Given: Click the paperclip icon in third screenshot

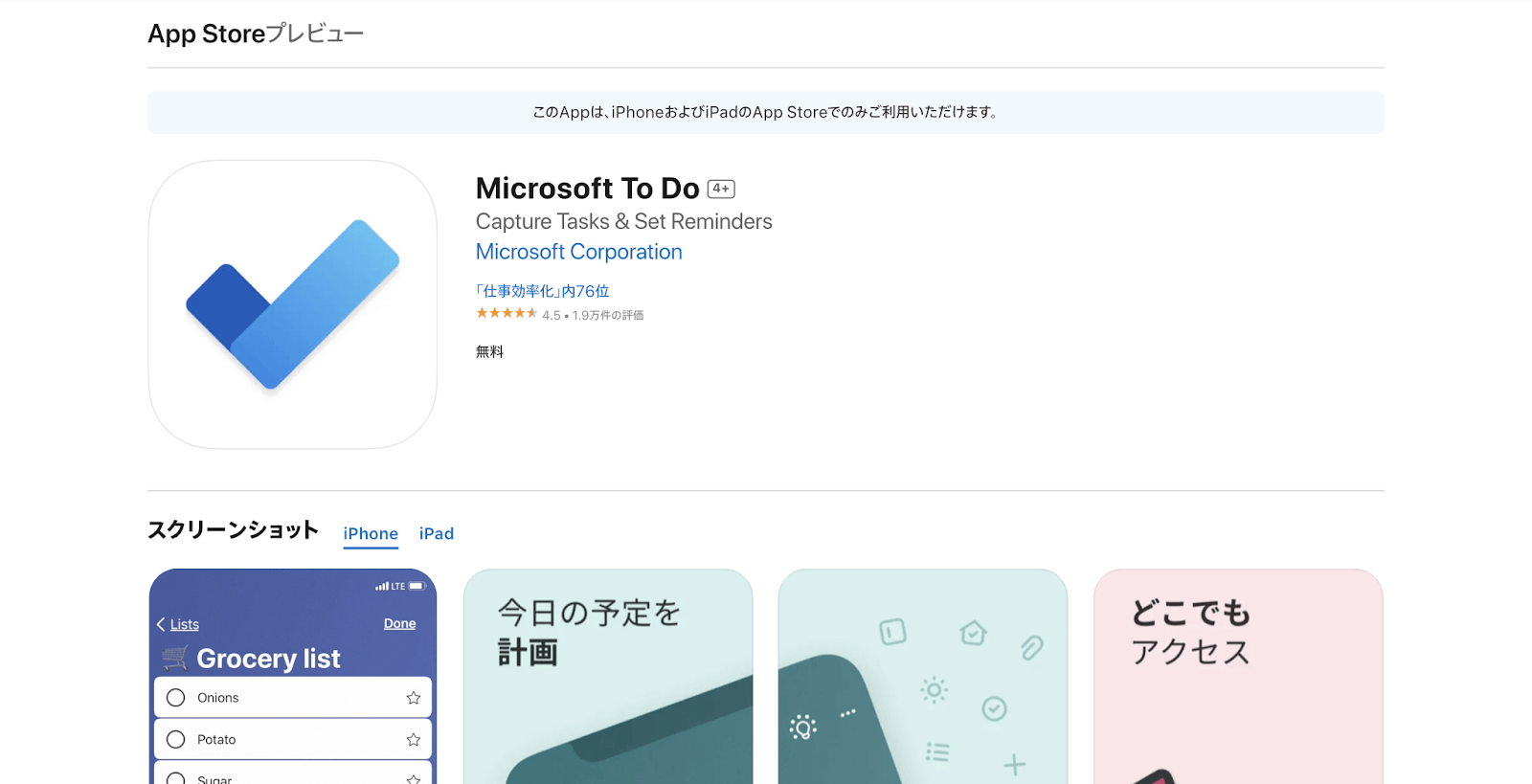Looking at the screenshot, I should click(1032, 648).
